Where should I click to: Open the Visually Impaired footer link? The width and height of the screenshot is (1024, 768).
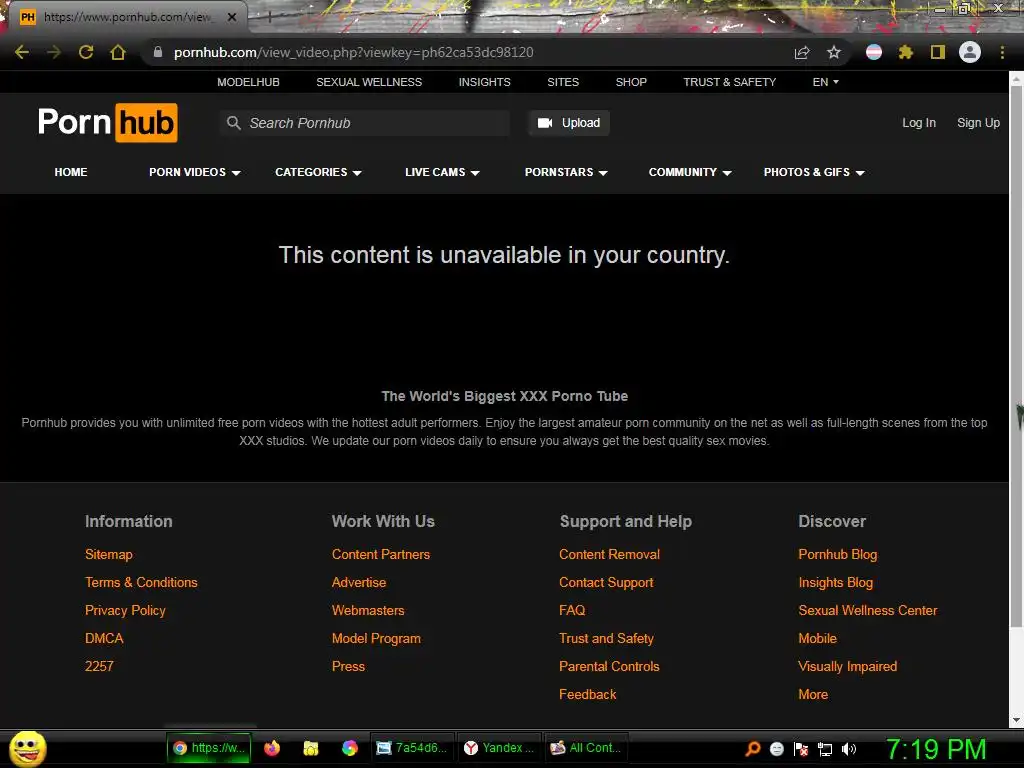pos(848,667)
